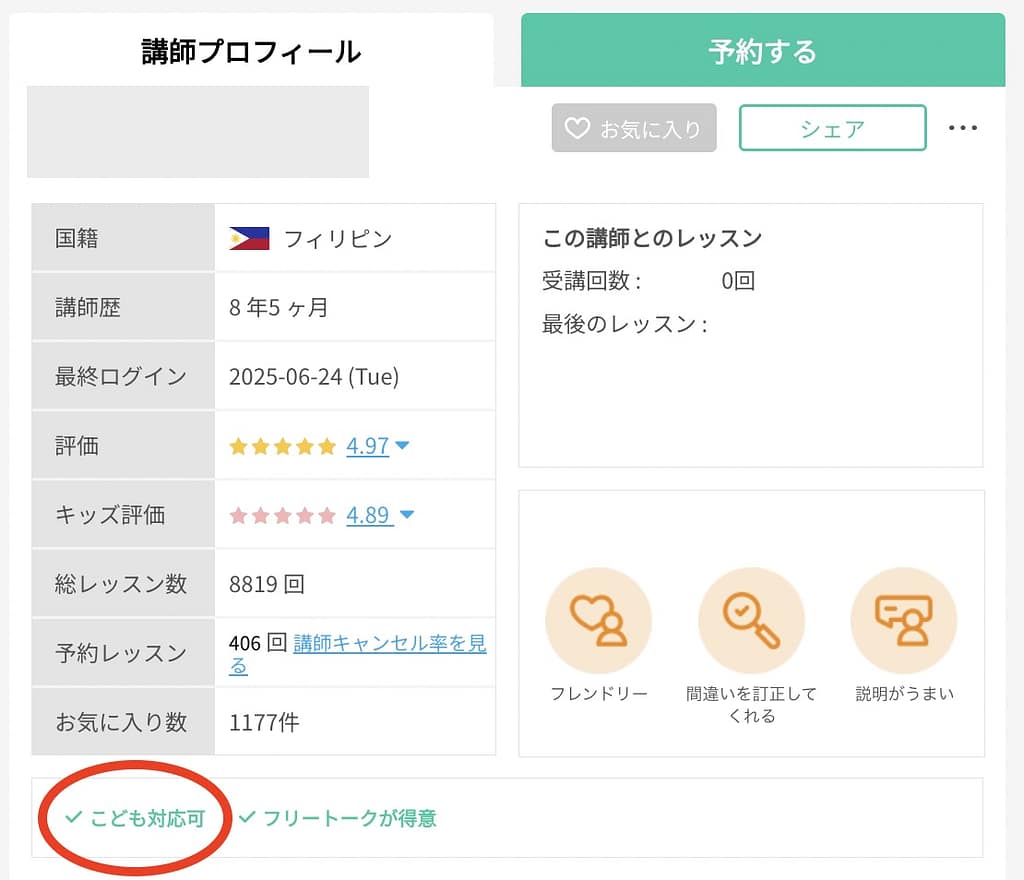This screenshot has height=880, width=1024.
Task: Expand the dropdown arrow next to 4.97
Action: tap(403, 446)
